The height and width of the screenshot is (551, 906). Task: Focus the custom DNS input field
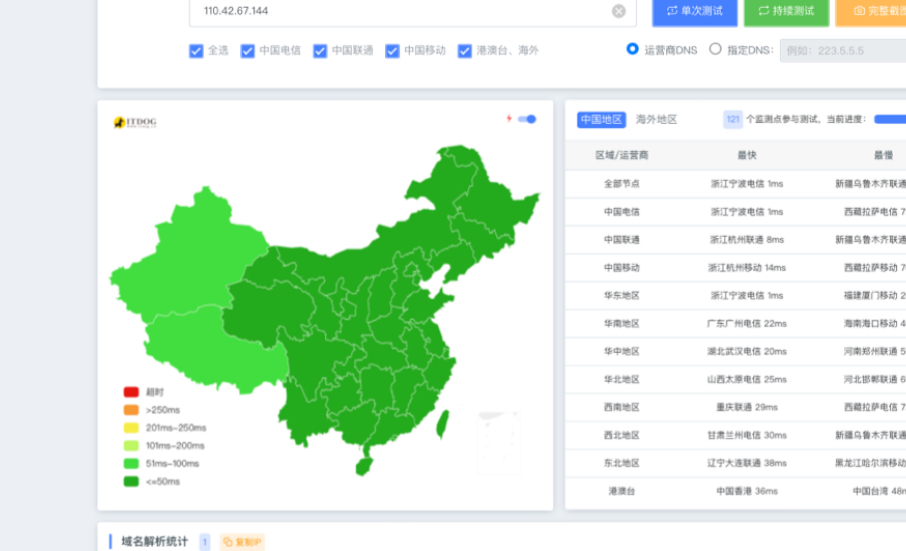(843, 51)
